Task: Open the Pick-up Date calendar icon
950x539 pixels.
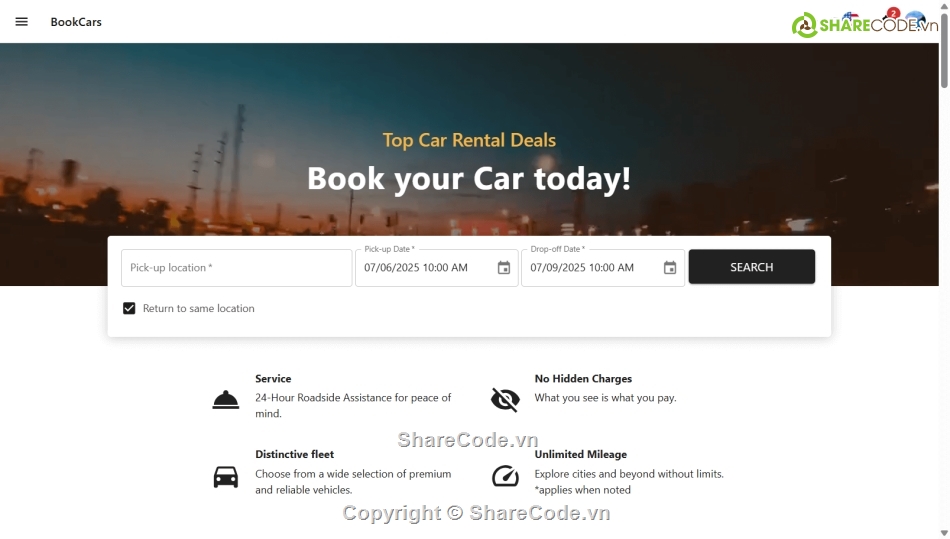Action: (503, 268)
